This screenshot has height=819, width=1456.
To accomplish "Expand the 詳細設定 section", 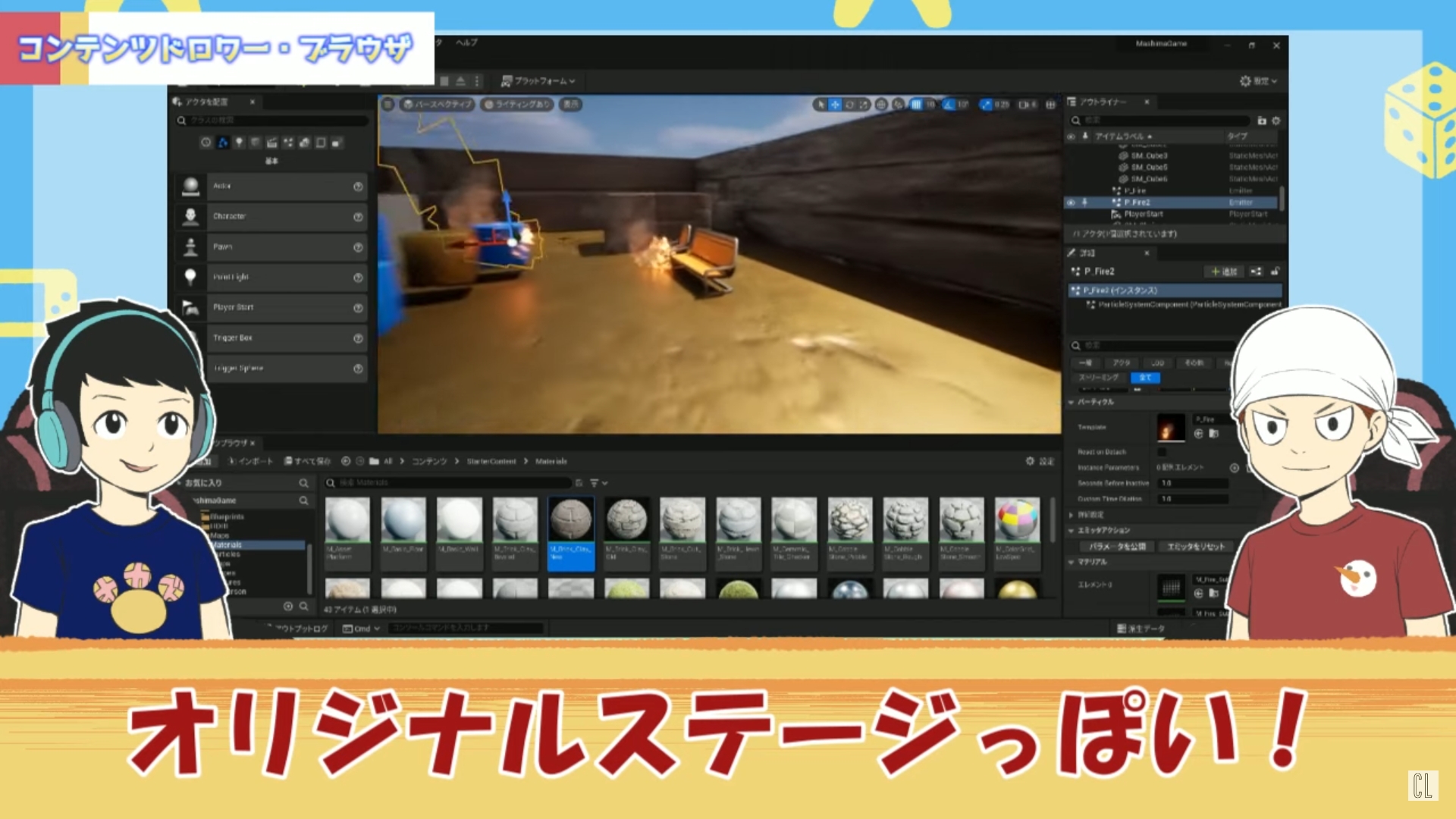I will 1072,515.
